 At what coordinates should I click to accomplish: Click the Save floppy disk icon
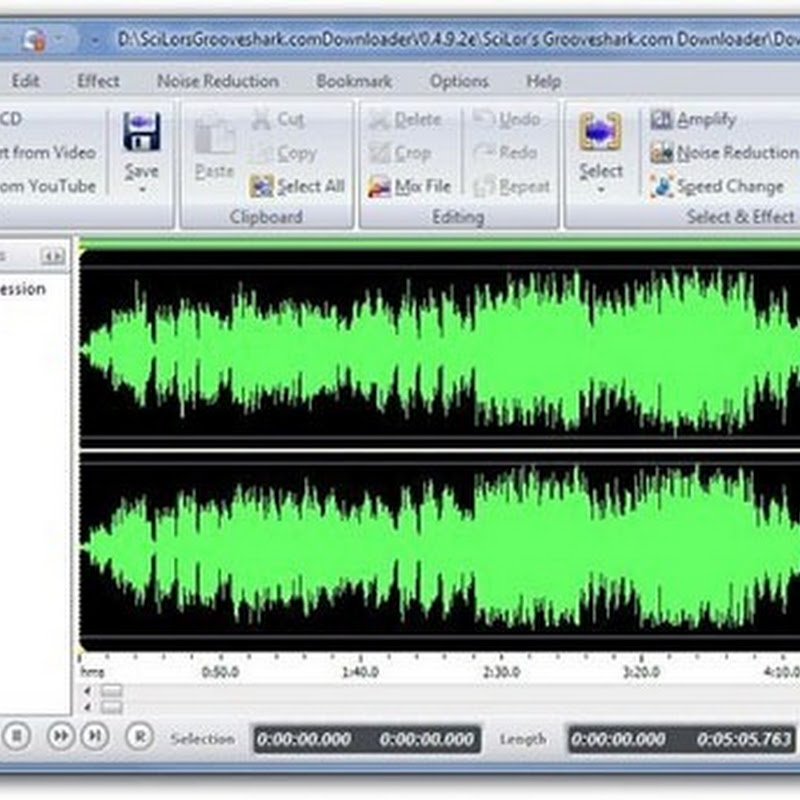[x=141, y=132]
